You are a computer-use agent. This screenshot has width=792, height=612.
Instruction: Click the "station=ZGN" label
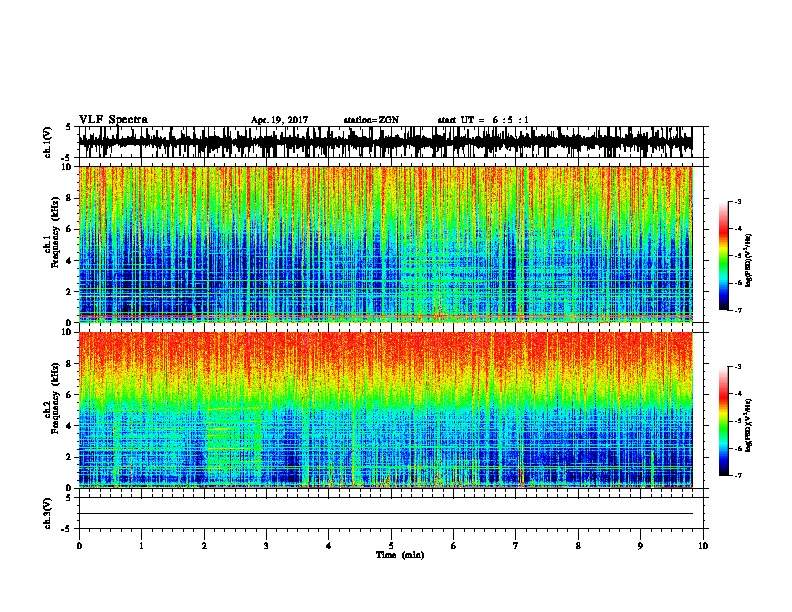pos(371,120)
